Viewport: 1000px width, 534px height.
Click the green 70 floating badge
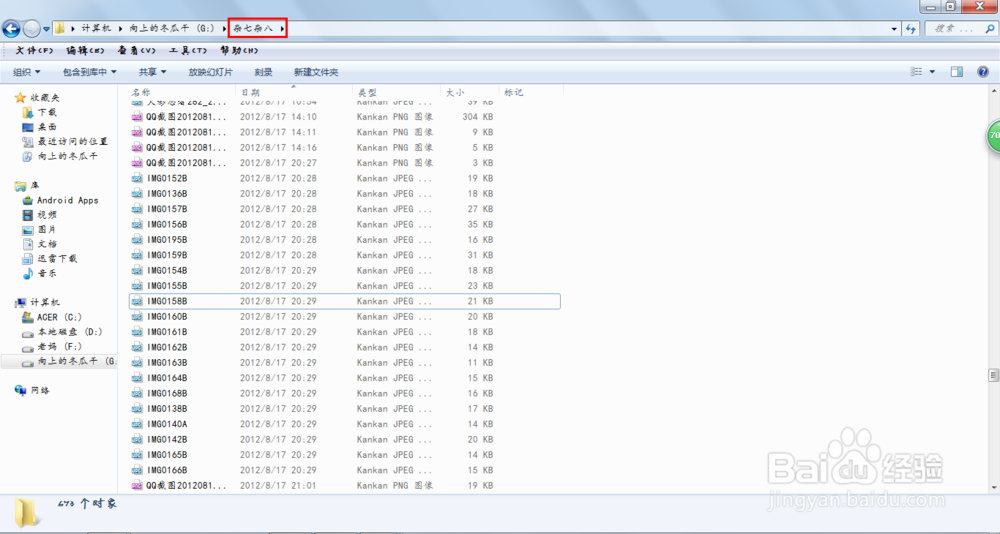994,135
